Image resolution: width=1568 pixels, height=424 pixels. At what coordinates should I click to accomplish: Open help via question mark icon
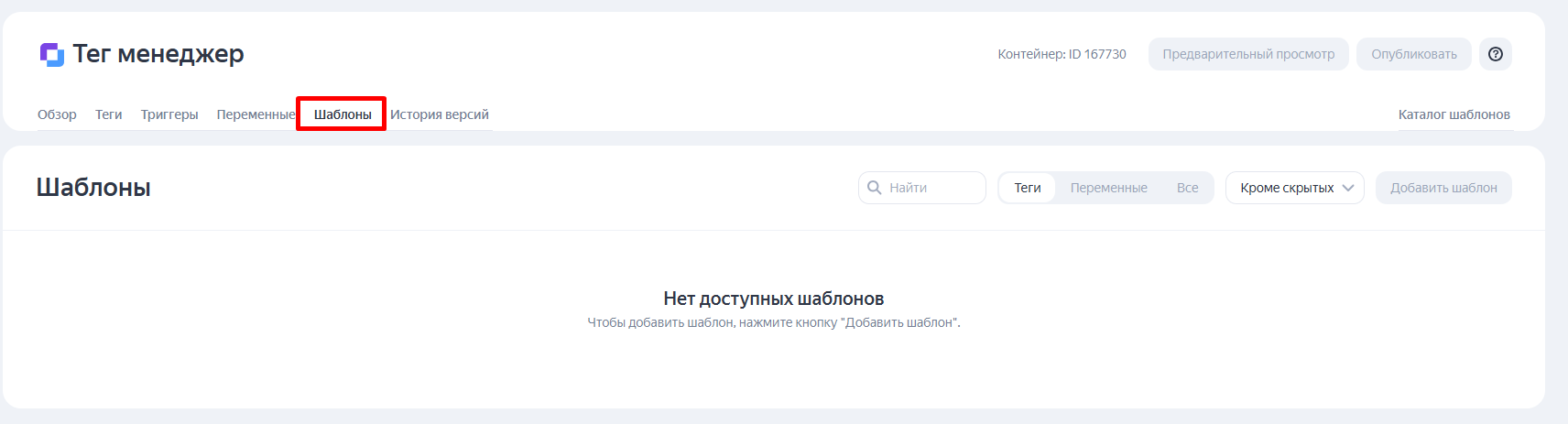coord(1496,54)
